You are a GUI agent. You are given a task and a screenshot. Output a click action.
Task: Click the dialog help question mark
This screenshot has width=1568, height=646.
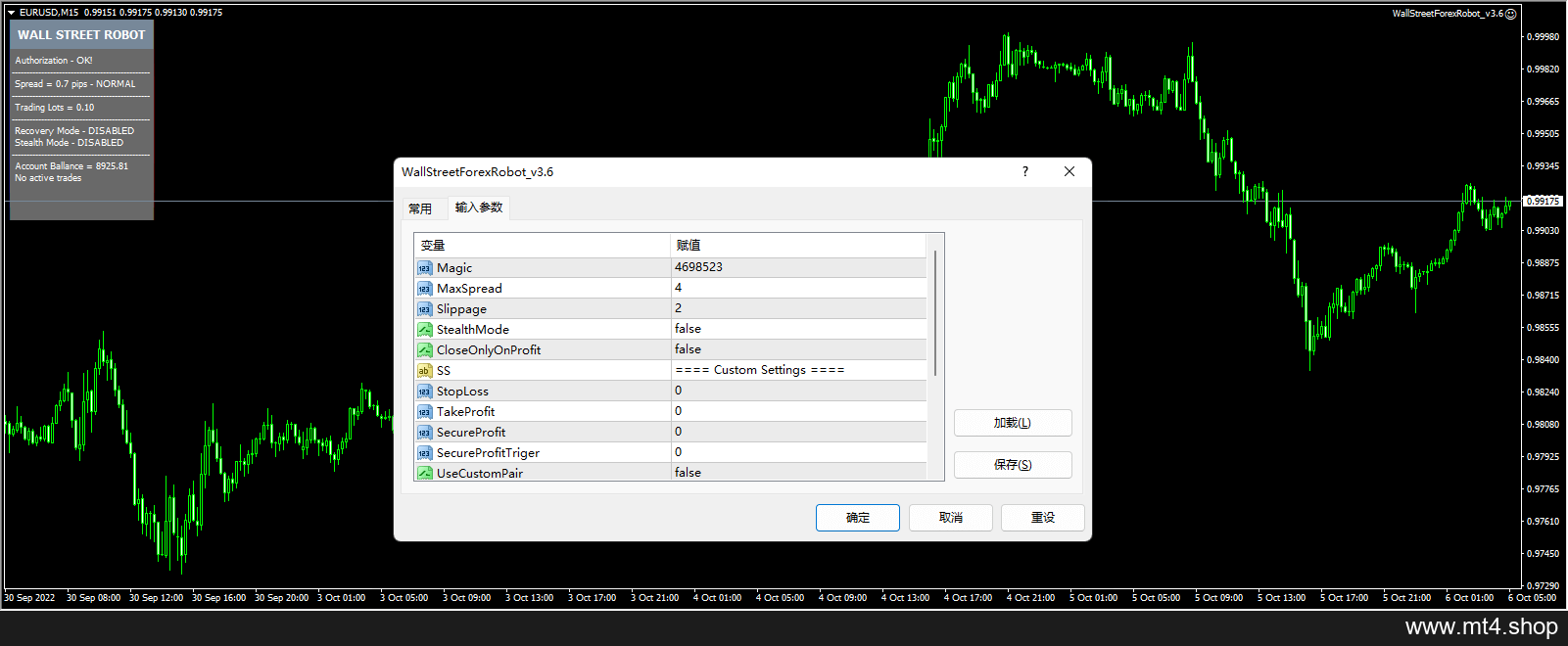tap(1025, 171)
